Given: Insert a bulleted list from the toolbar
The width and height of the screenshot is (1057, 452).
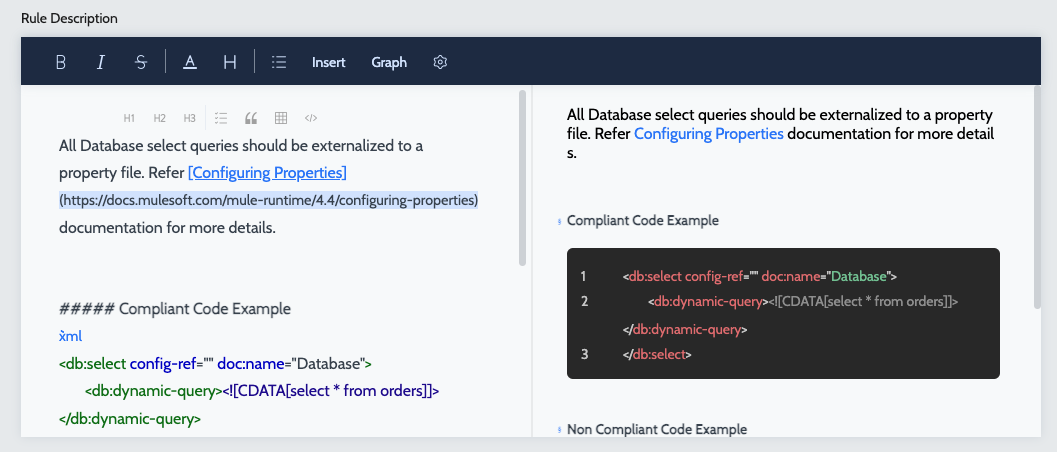Looking at the screenshot, I should click(278, 63).
